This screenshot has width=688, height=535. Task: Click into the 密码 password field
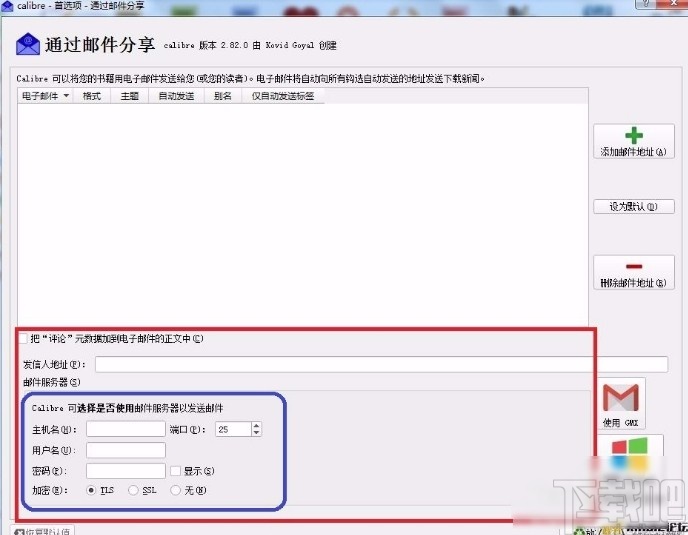[x=125, y=471]
